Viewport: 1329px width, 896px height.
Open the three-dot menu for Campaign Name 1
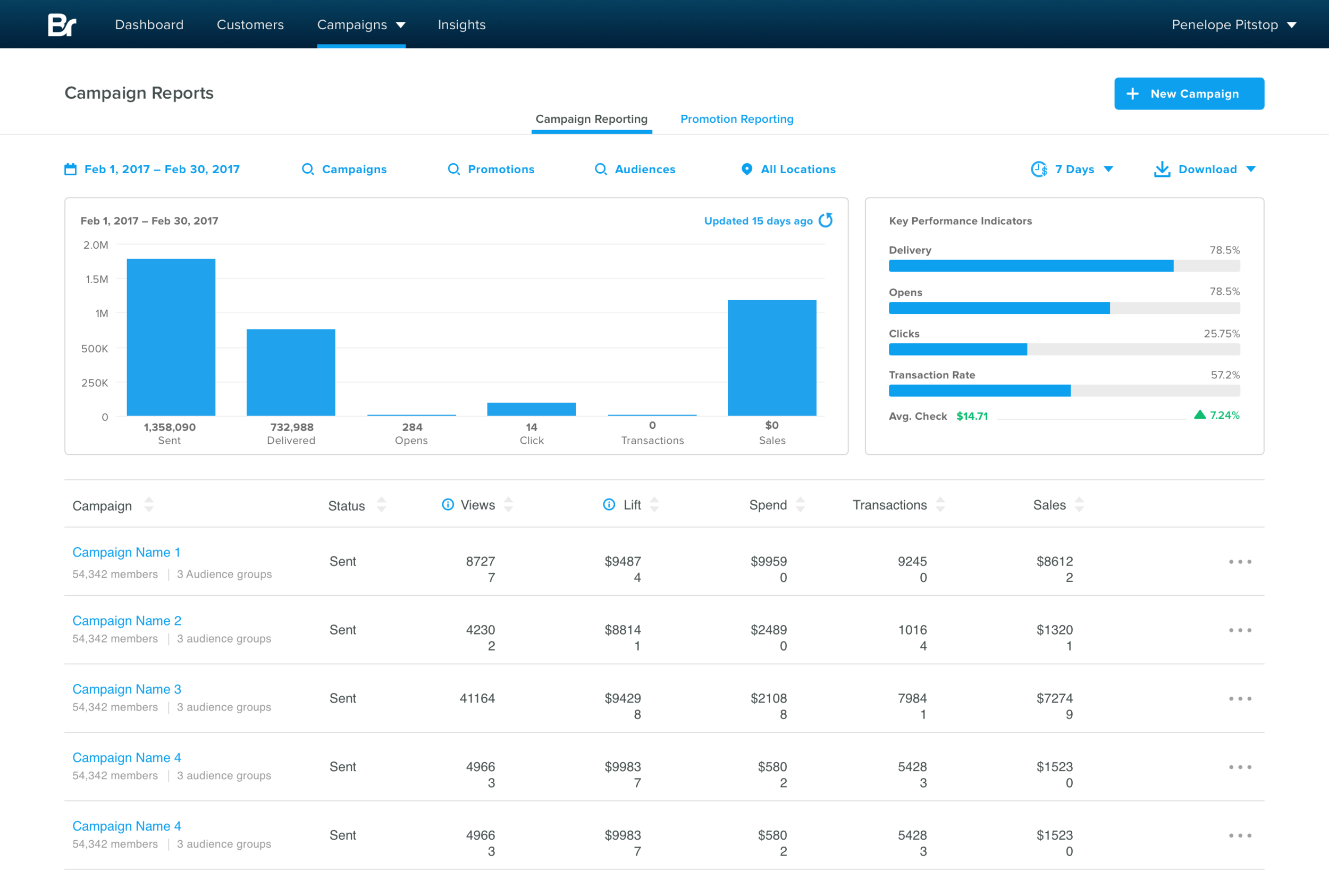[x=1240, y=562]
